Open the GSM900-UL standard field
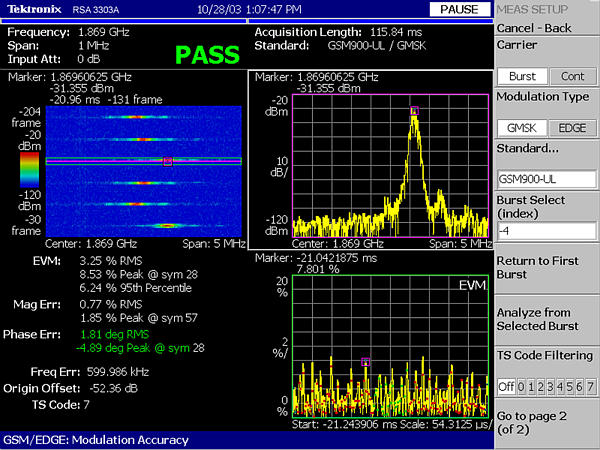 [546, 179]
